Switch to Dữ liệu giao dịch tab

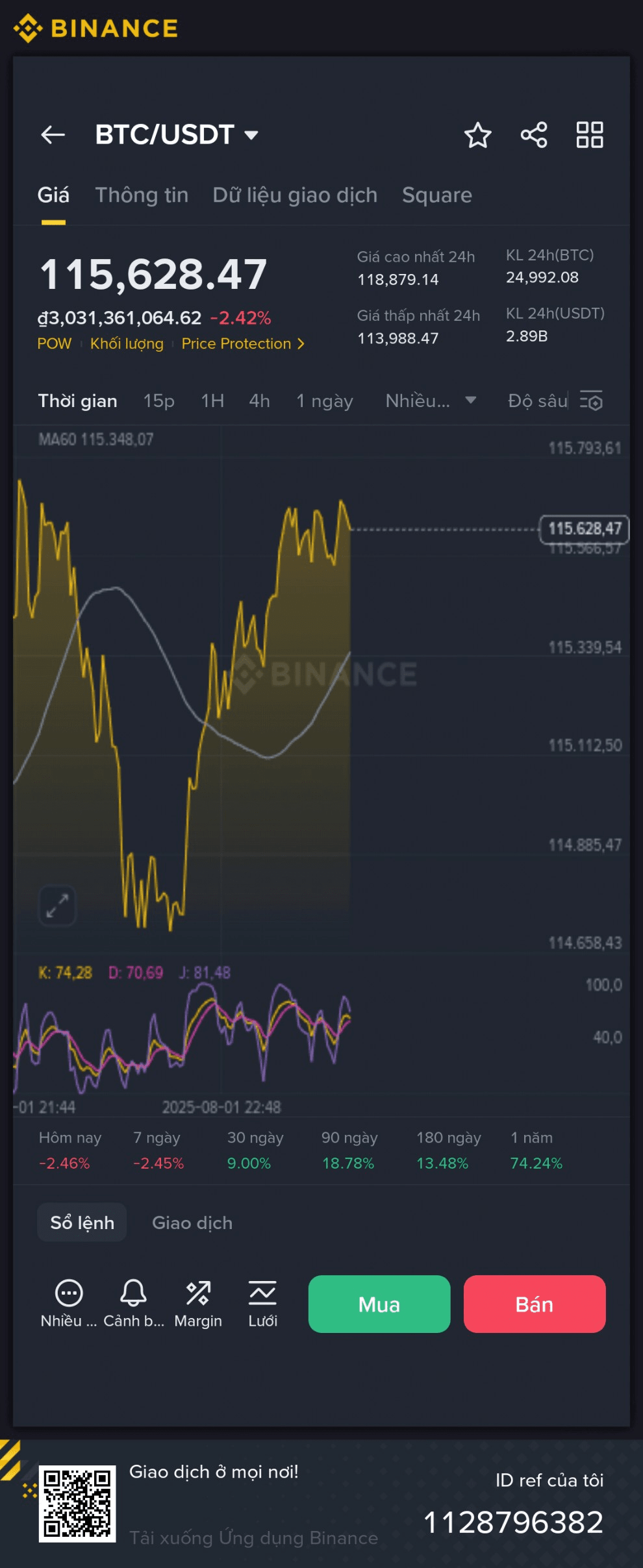pos(295,195)
